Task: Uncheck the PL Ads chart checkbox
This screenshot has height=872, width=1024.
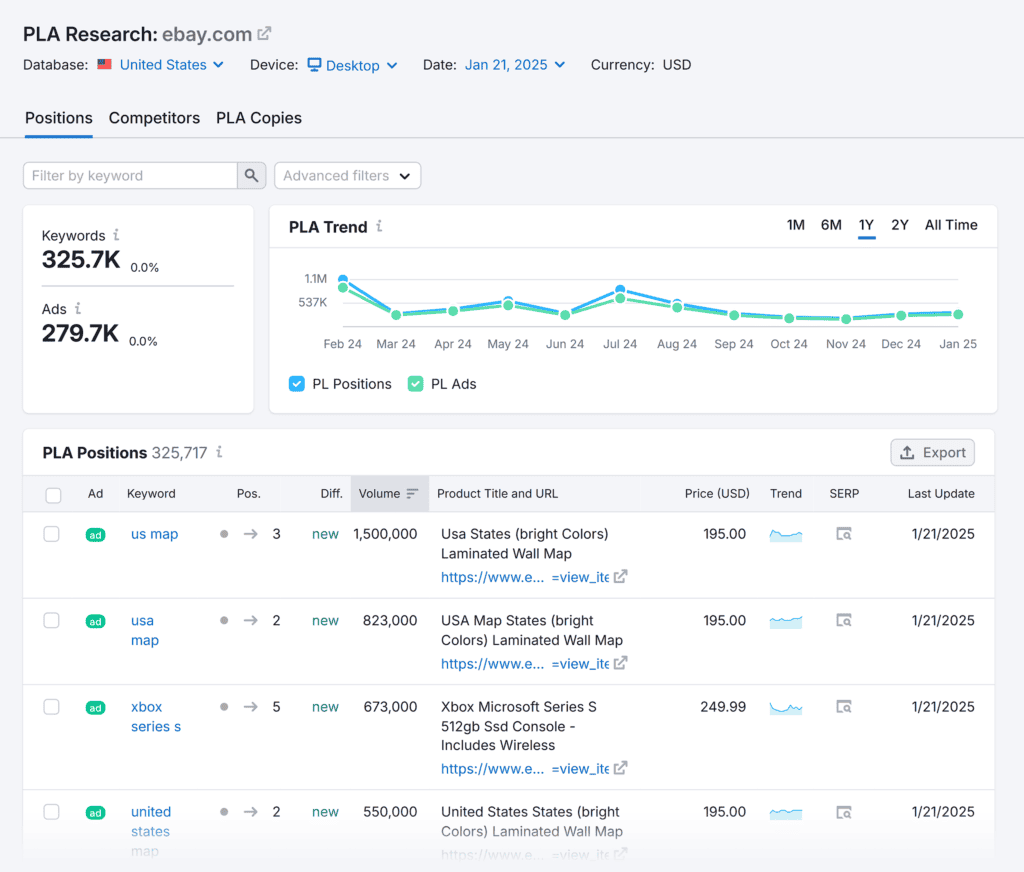Action: pos(415,384)
